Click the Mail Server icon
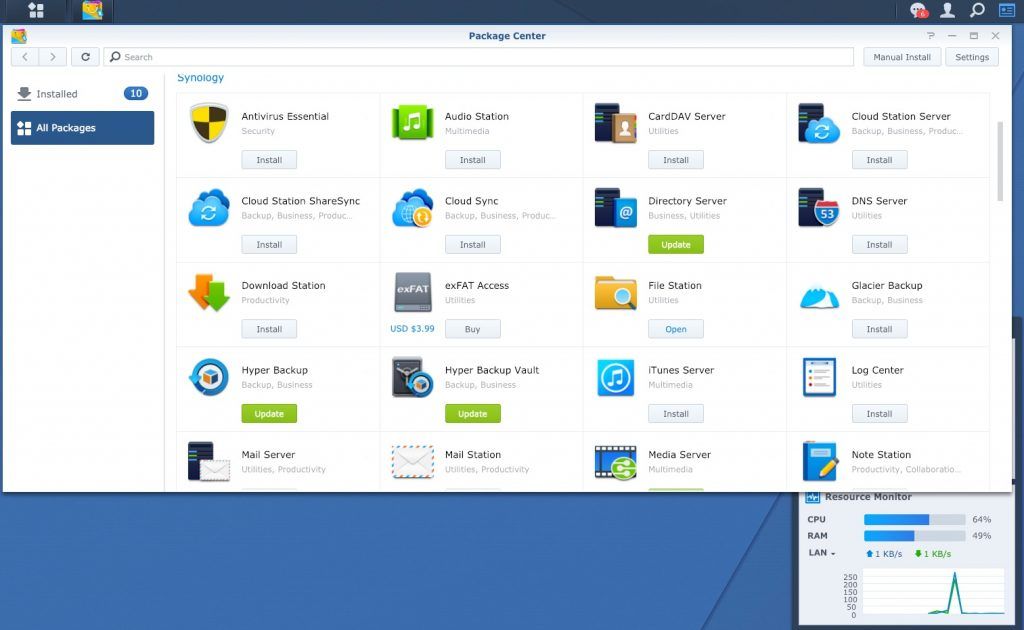This screenshot has width=1024, height=630. (209, 462)
